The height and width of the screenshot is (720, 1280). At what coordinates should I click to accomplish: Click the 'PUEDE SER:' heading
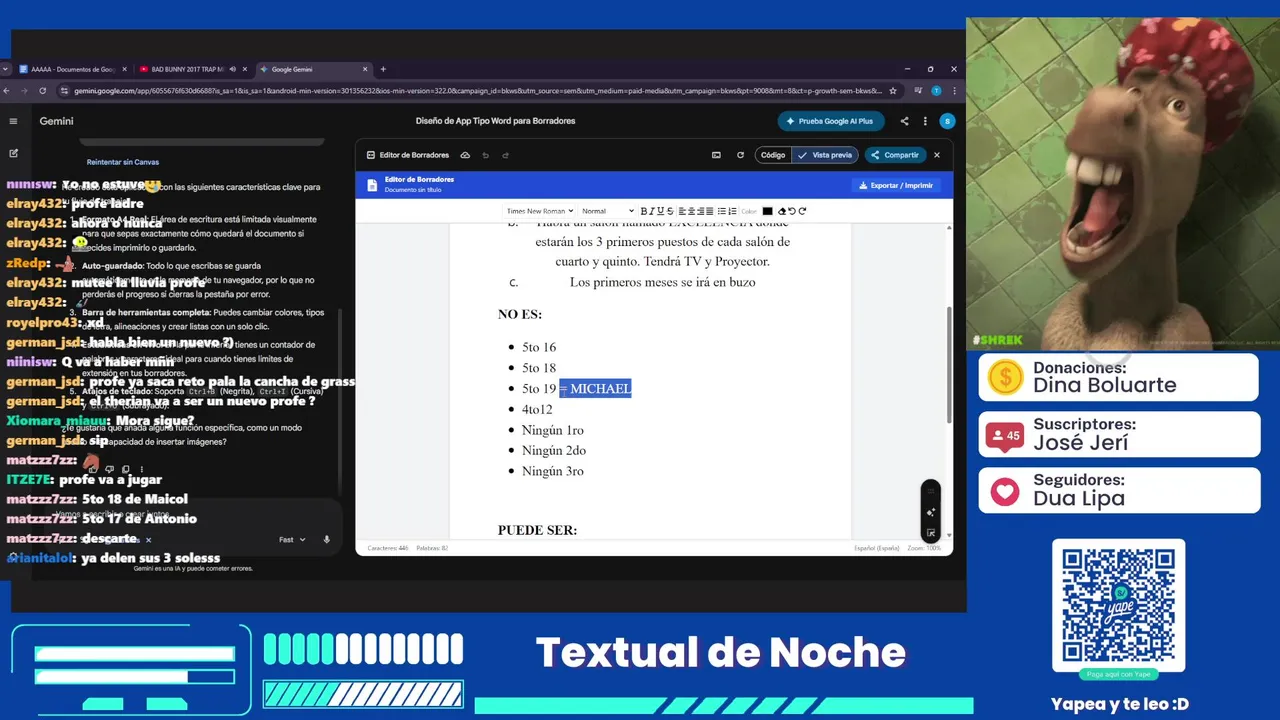(537, 530)
